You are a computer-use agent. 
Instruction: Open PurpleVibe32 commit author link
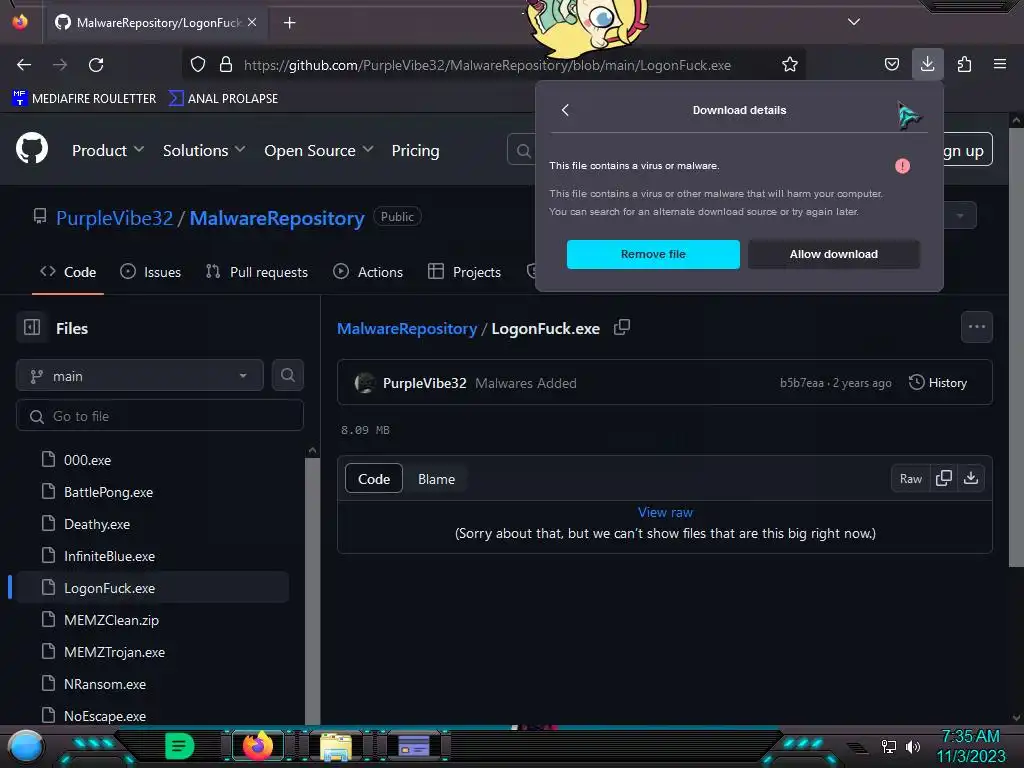point(424,383)
